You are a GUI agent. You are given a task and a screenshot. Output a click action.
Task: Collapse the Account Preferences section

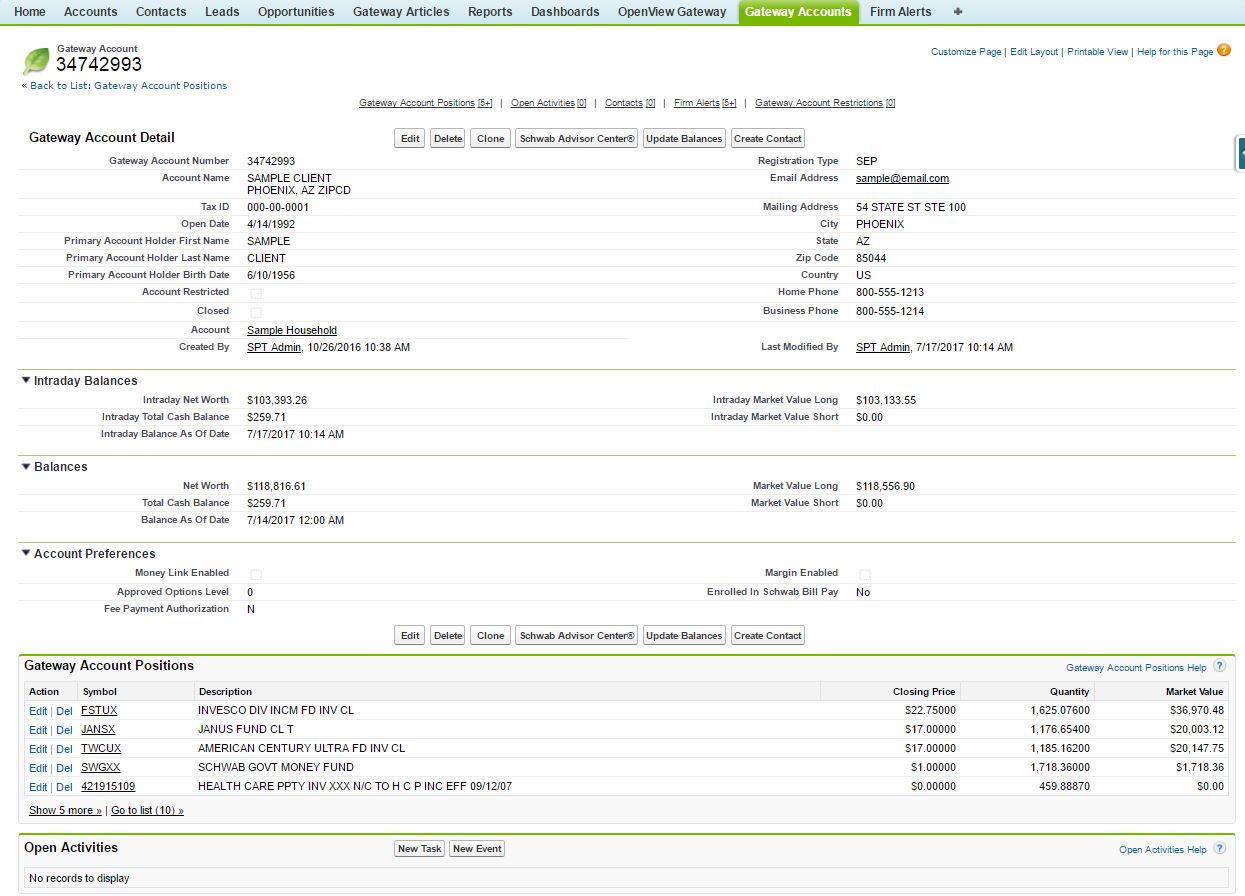pyautogui.click(x=26, y=553)
